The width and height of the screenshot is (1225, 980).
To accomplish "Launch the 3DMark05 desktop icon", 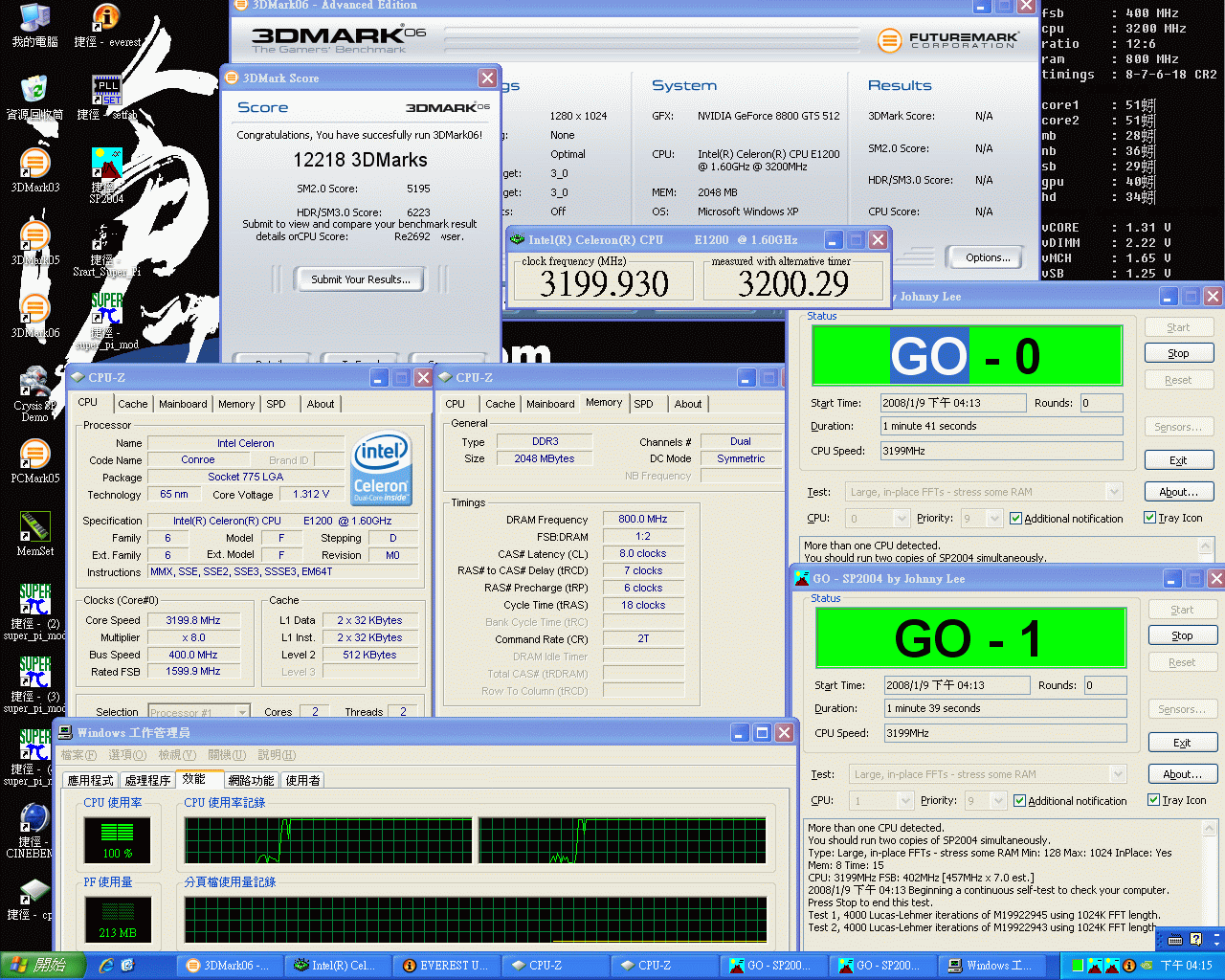I will coord(35,243).
